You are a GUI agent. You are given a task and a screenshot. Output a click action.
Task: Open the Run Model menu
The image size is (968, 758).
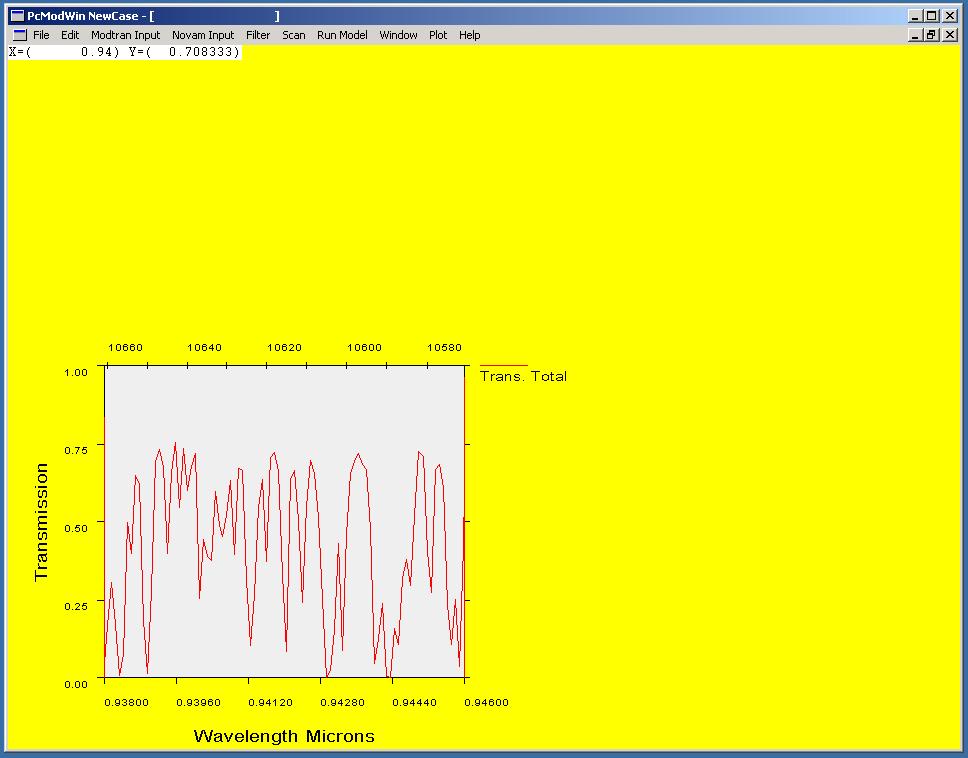pyautogui.click(x=342, y=35)
